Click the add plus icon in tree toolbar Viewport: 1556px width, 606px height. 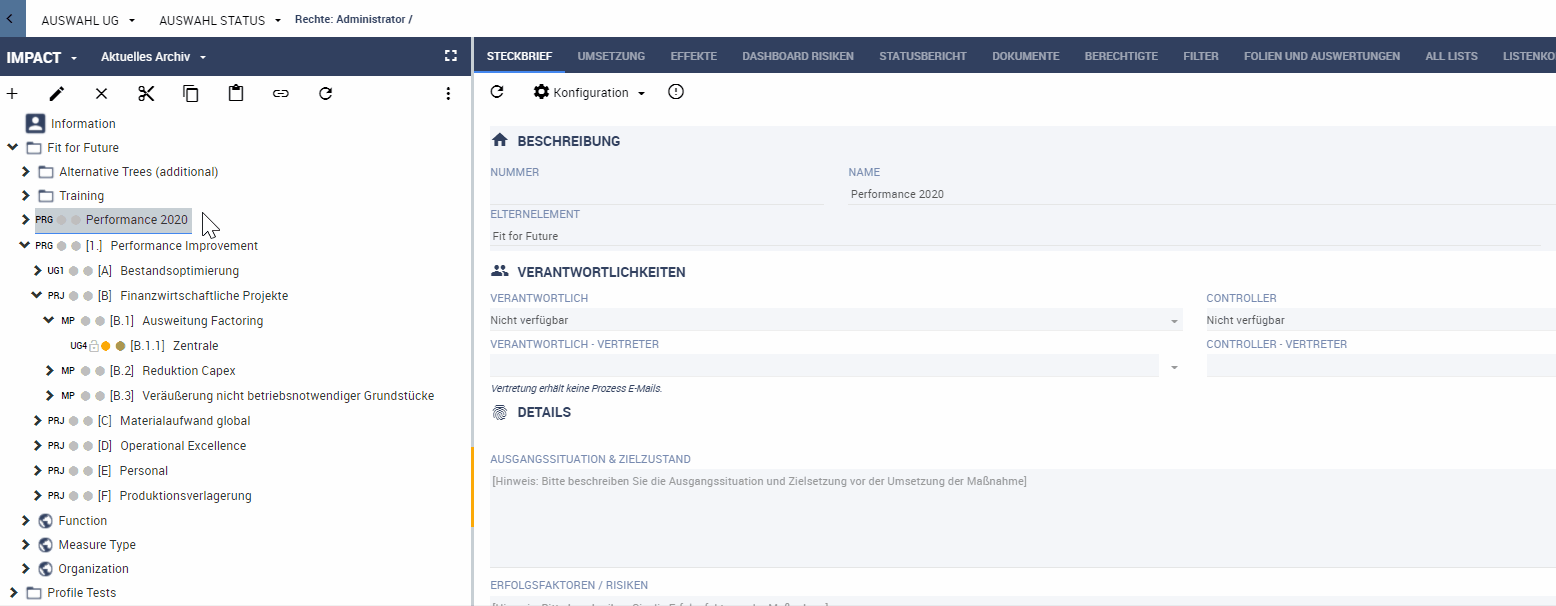coord(12,93)
